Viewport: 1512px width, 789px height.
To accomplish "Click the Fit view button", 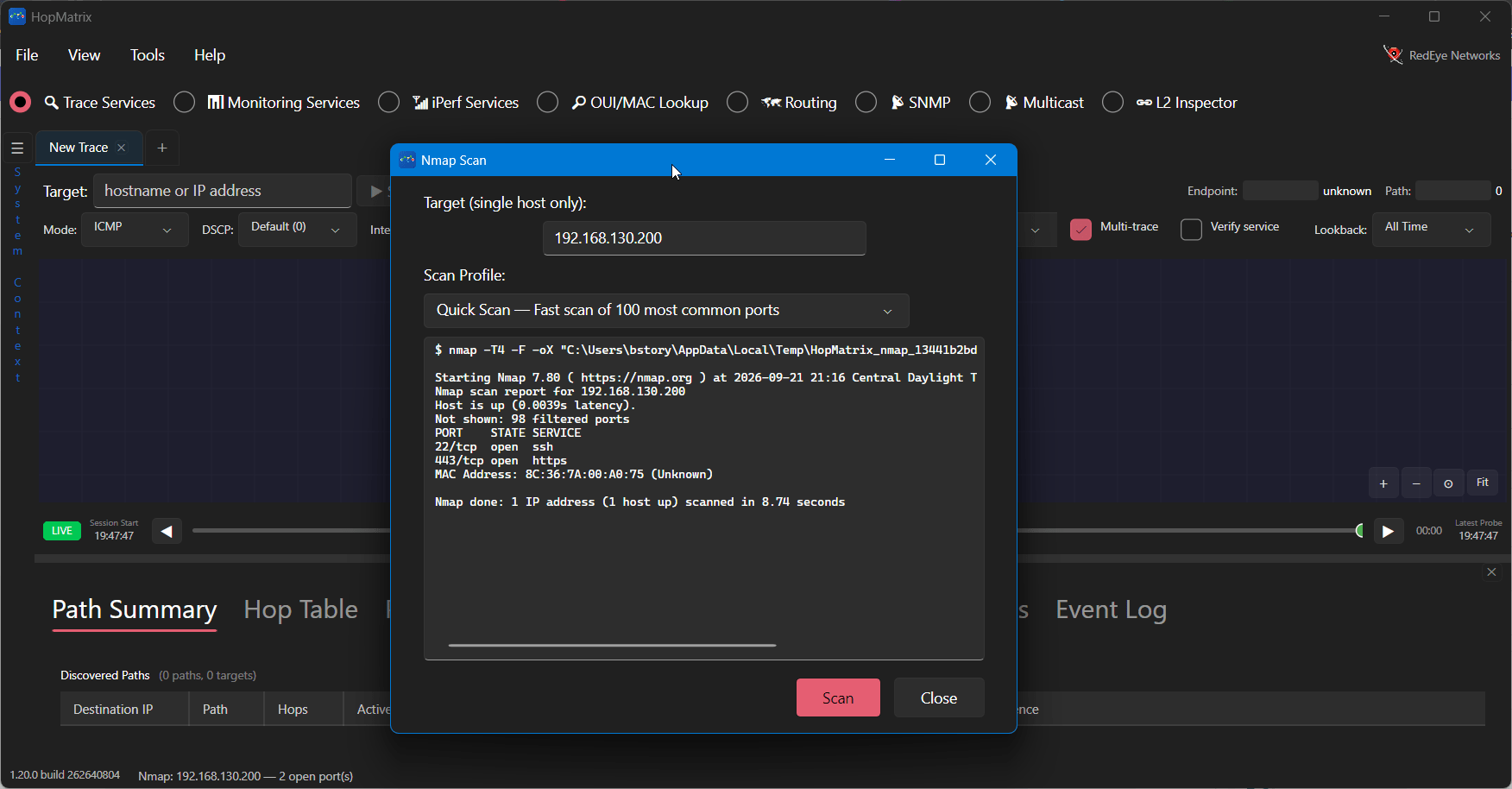I will point(1483,483).
